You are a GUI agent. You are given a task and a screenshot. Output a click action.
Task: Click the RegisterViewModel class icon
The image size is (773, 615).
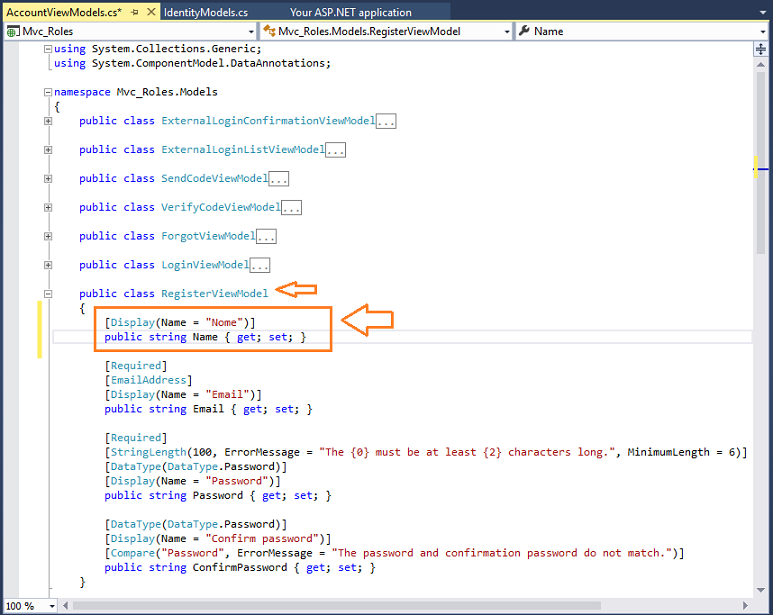[x=269, y=31]
